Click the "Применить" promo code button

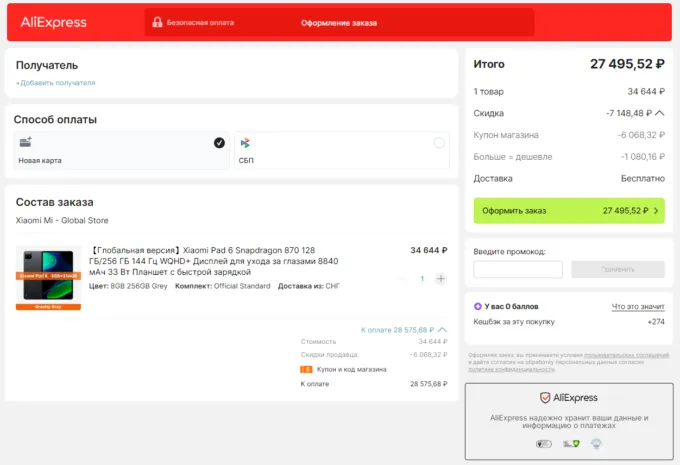tap(617, 269)
